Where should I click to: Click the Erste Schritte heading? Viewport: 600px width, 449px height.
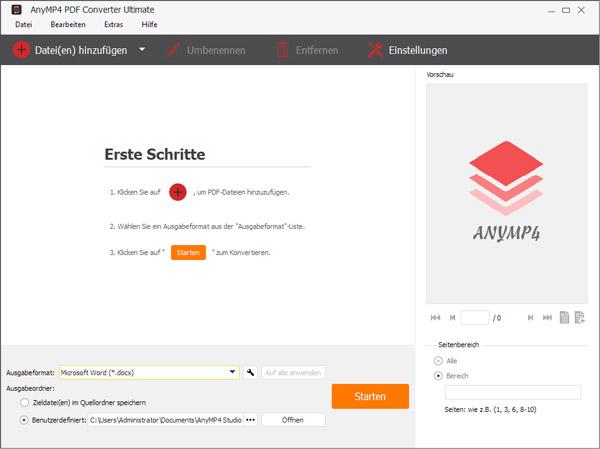click(155, 154)
